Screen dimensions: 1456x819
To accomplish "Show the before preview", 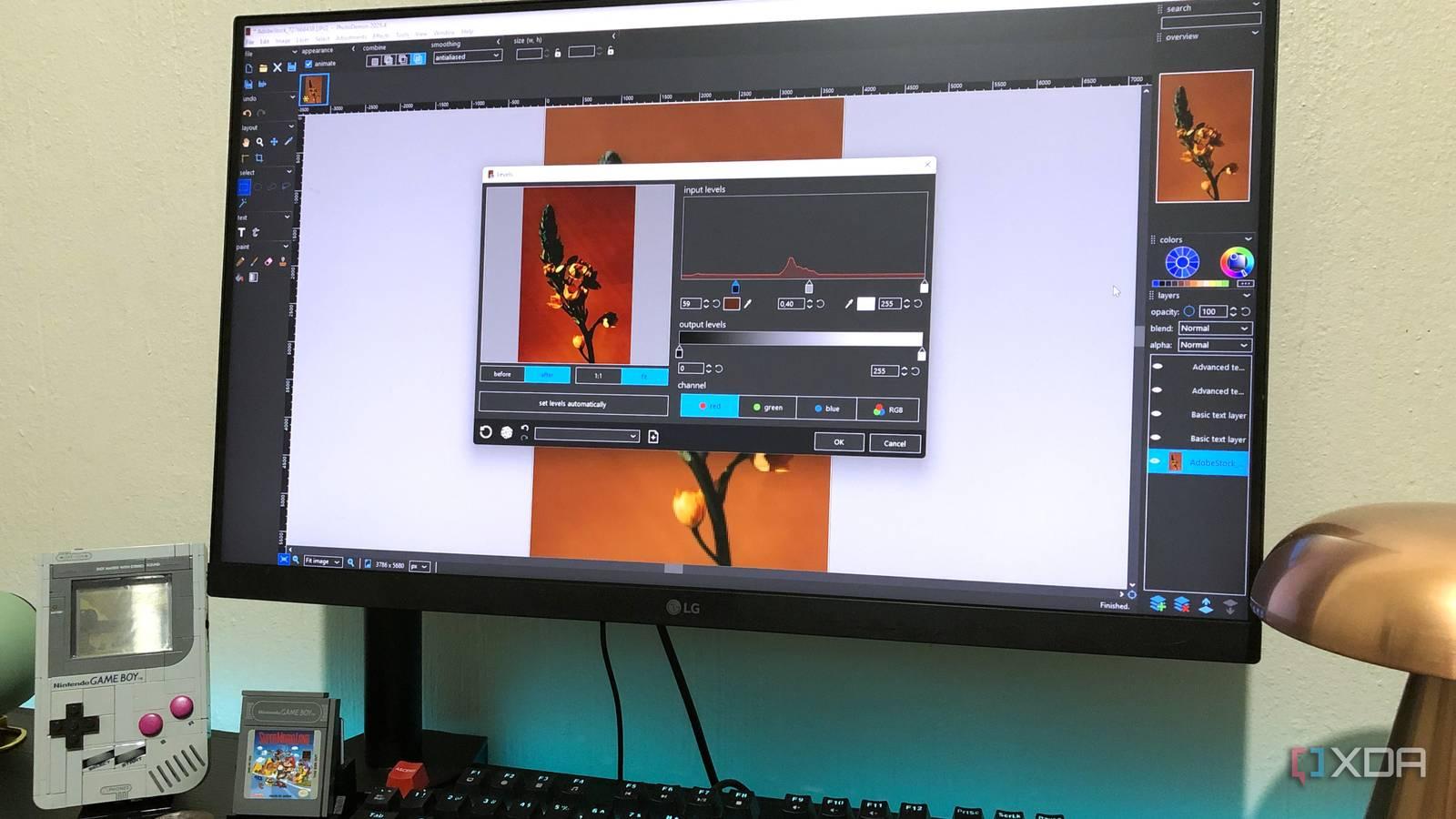I will 502,374.
